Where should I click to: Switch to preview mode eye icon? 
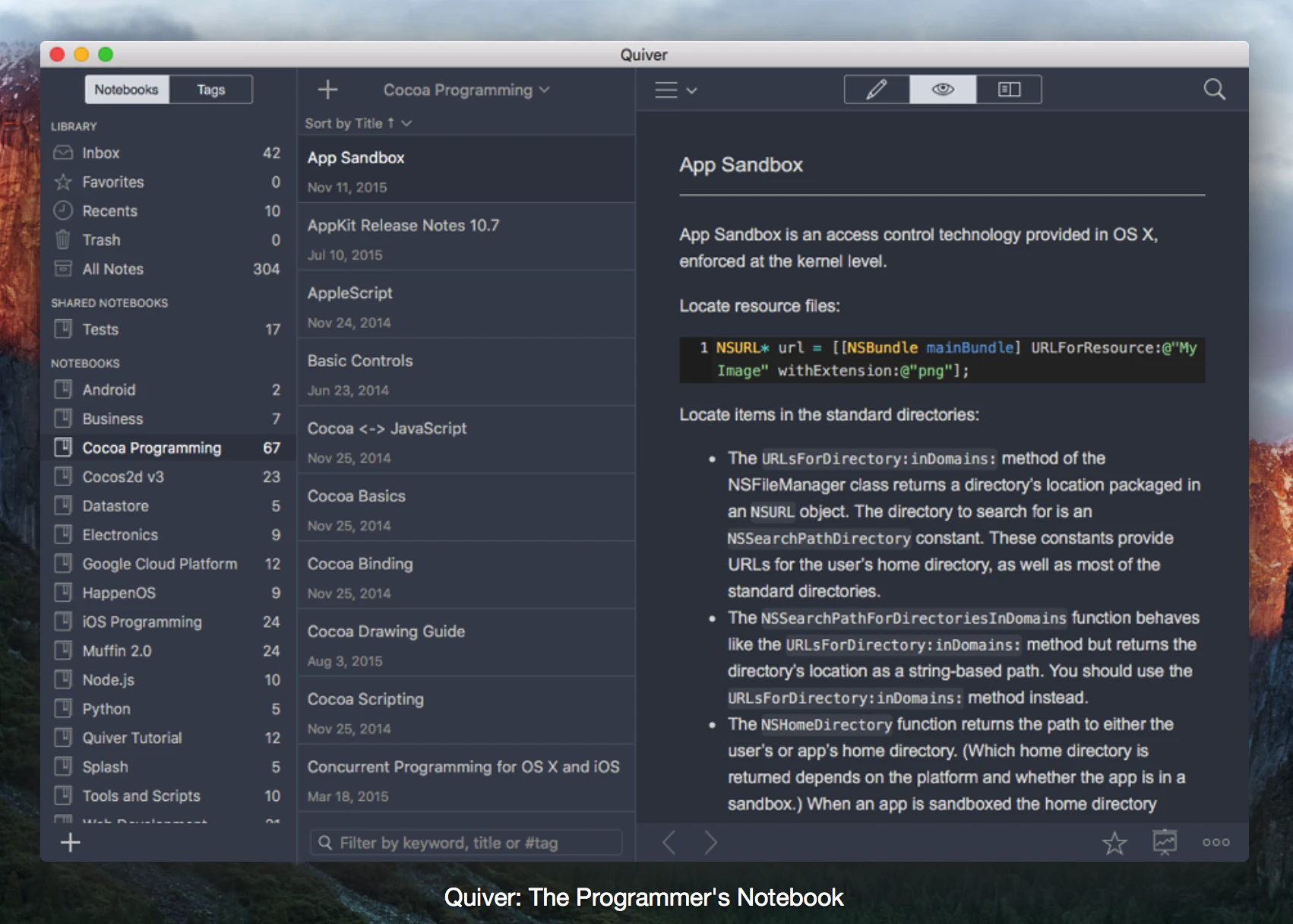pos(943,90)
